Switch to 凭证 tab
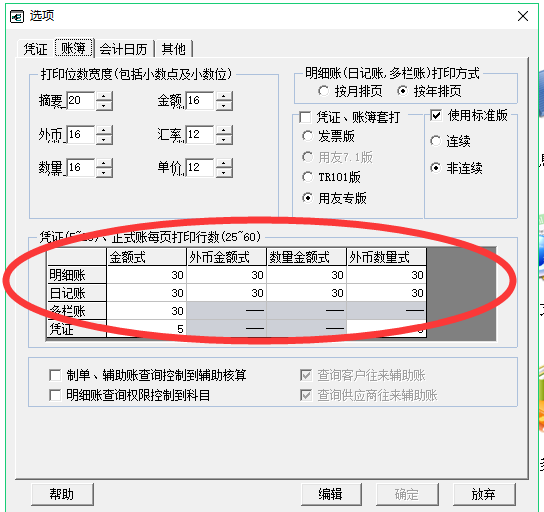 tap(35, 49)
